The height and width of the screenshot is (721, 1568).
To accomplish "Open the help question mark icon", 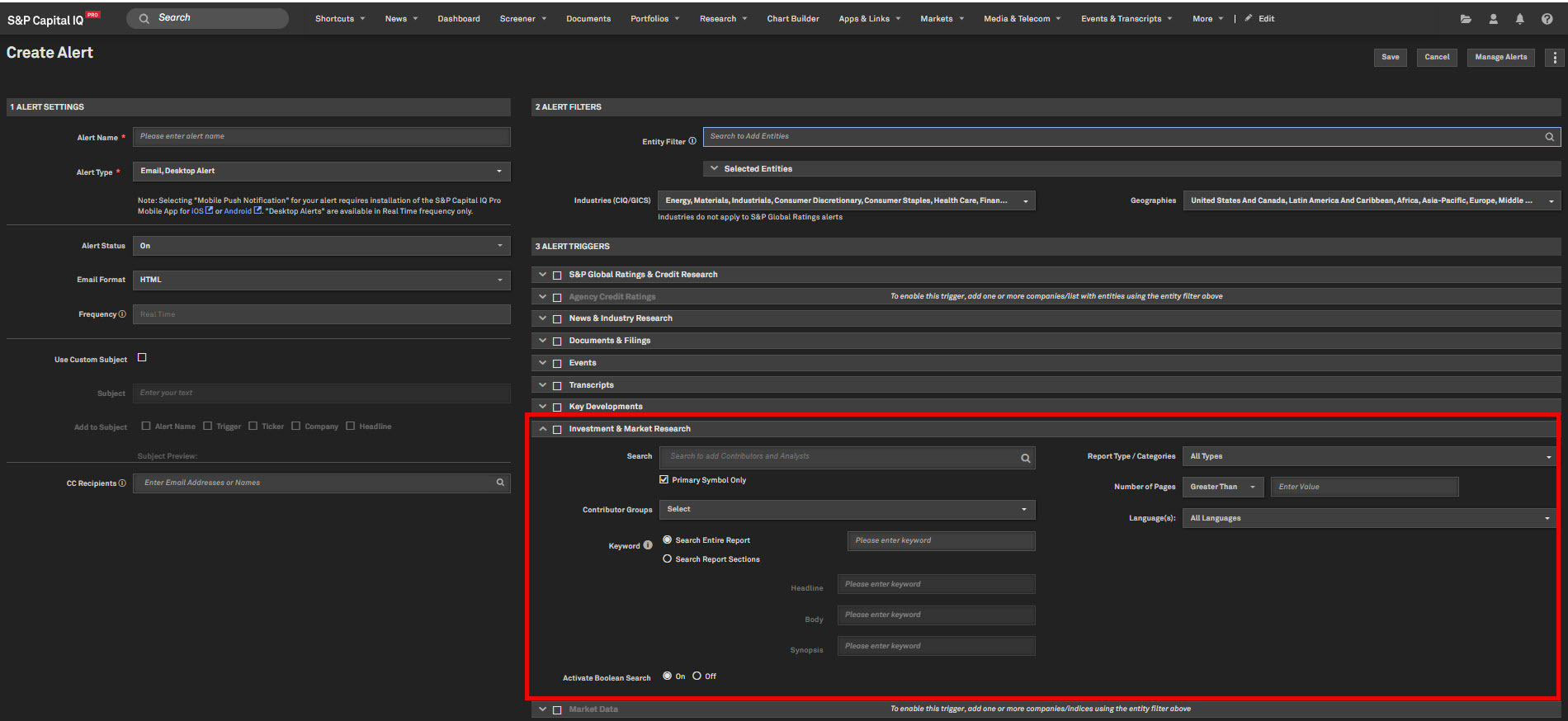I will tap(1547, 19).
